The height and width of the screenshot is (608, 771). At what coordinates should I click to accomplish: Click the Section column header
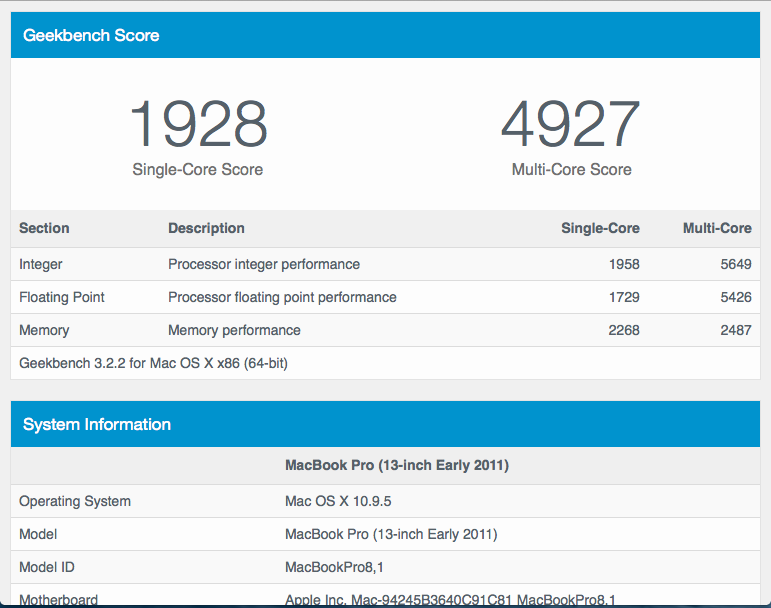click(x=44, y=228)
